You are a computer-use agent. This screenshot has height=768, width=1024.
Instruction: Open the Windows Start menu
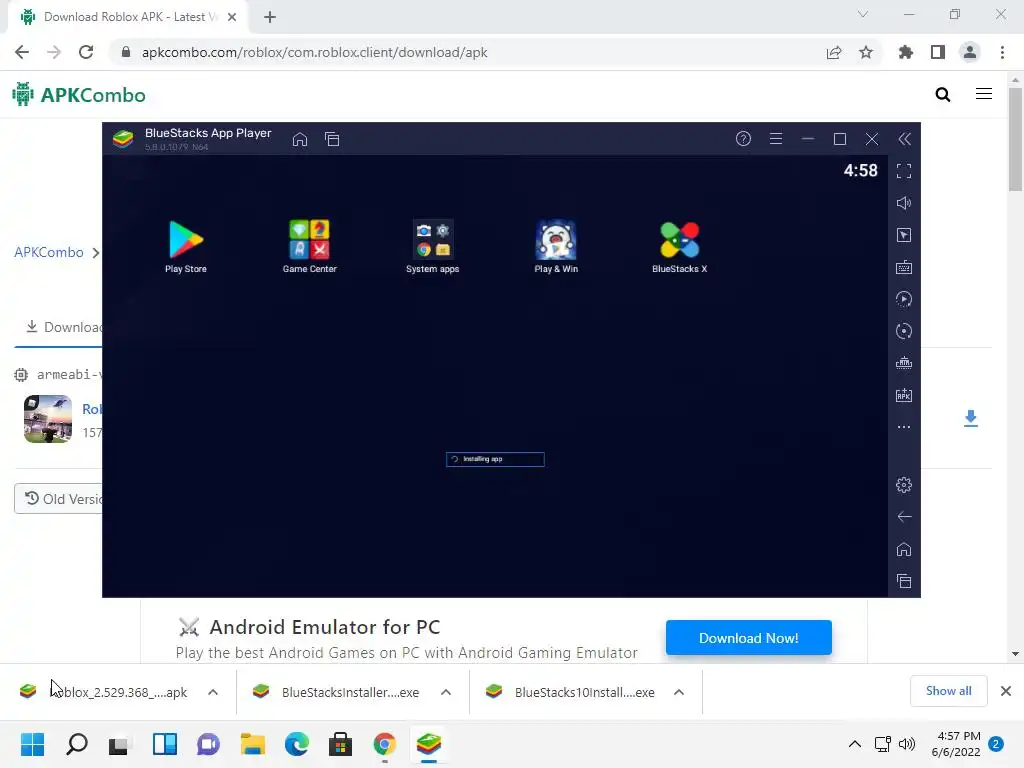32,744
